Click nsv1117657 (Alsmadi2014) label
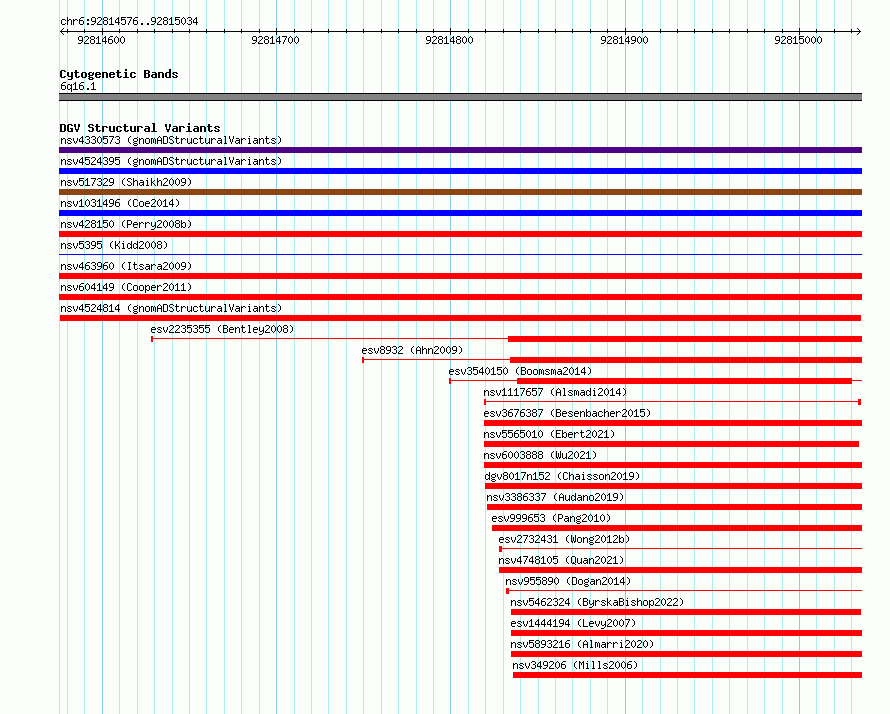 (x=555, y=392)
